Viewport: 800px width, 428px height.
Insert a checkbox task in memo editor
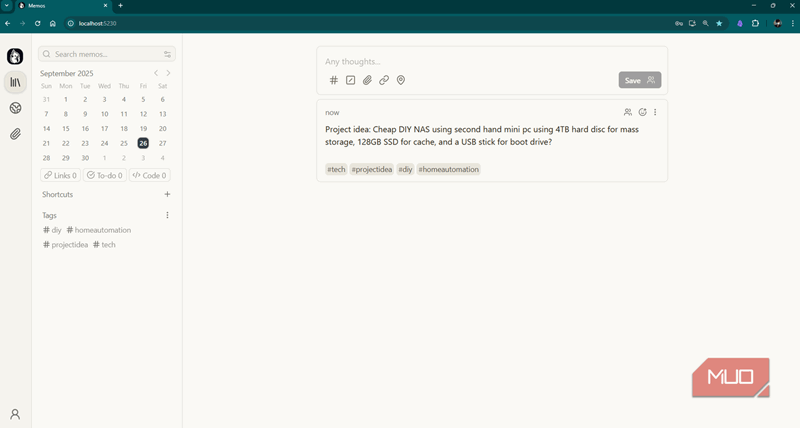[351, 80]
